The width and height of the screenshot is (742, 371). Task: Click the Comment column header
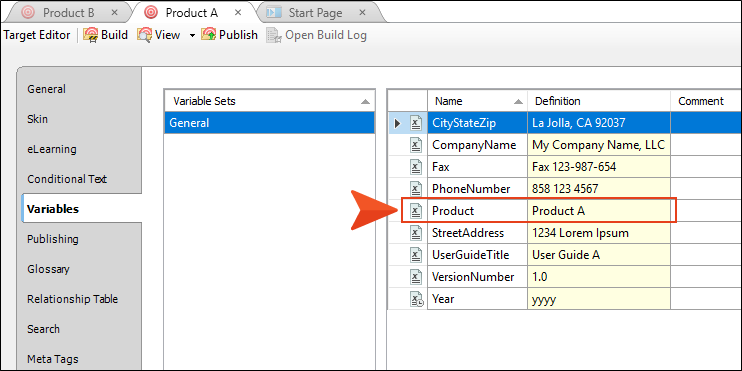click(x=706, y=101)
